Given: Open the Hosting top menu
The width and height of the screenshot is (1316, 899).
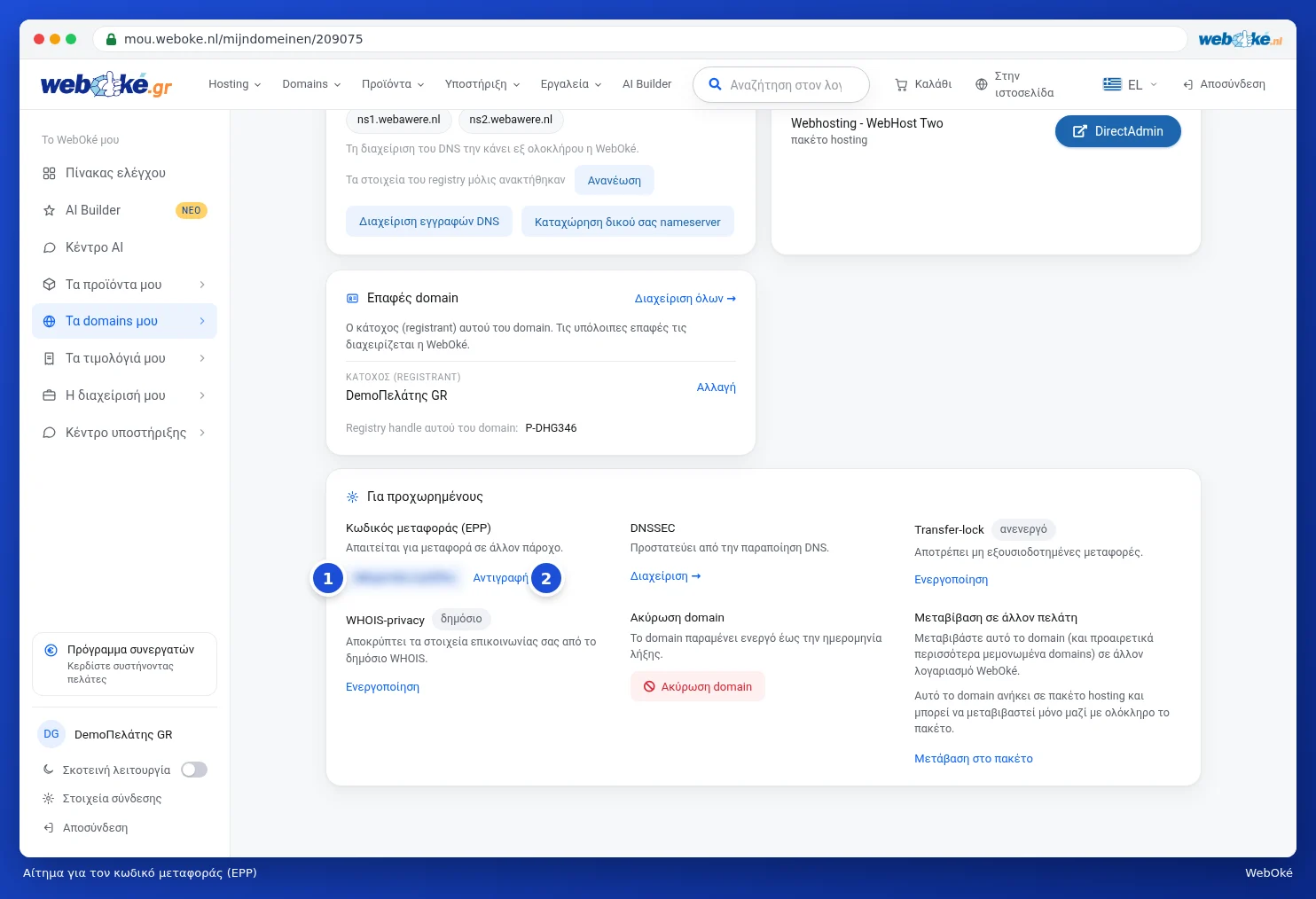Looking at the screenshot, I should coord(235,84).
